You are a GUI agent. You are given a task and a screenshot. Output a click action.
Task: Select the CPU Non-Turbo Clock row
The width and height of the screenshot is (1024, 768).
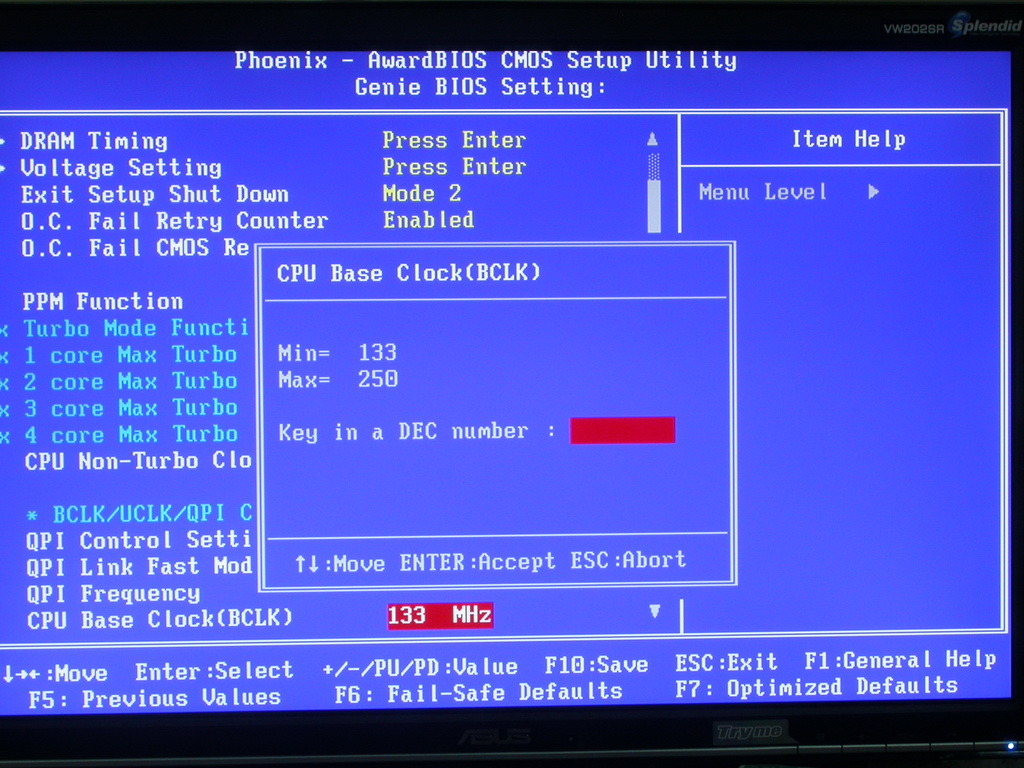click(x=138, y=461)
